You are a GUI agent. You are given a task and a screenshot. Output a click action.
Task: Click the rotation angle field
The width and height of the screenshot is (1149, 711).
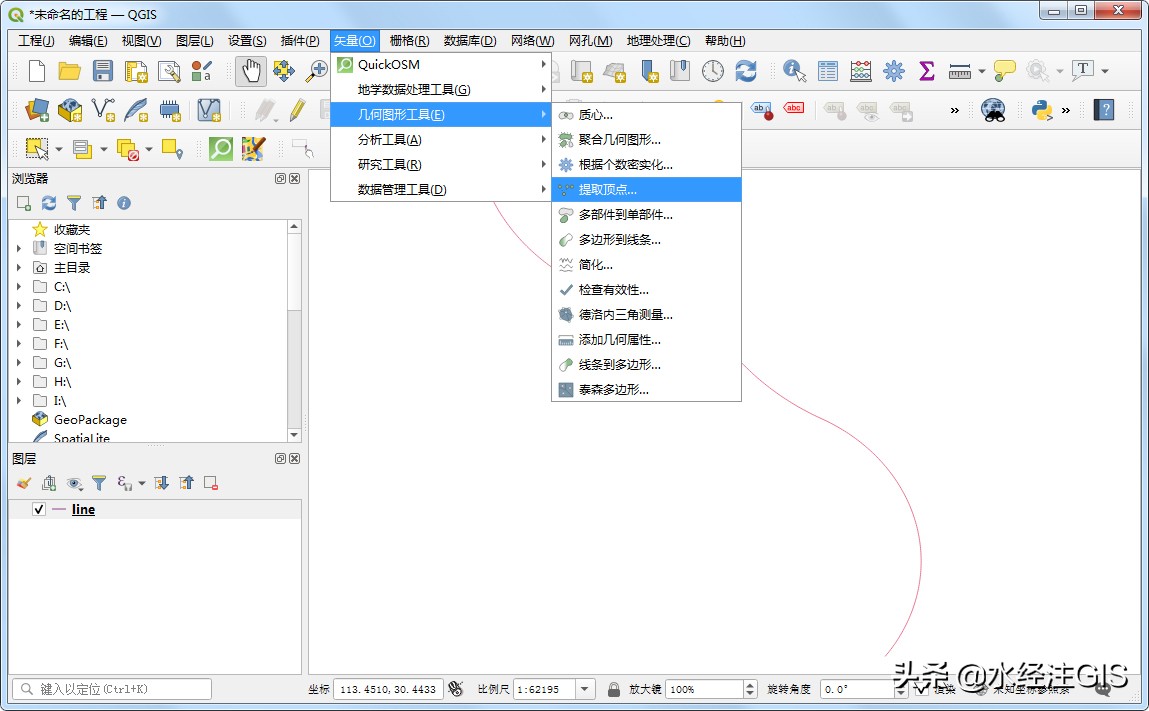tap(857, 689)
